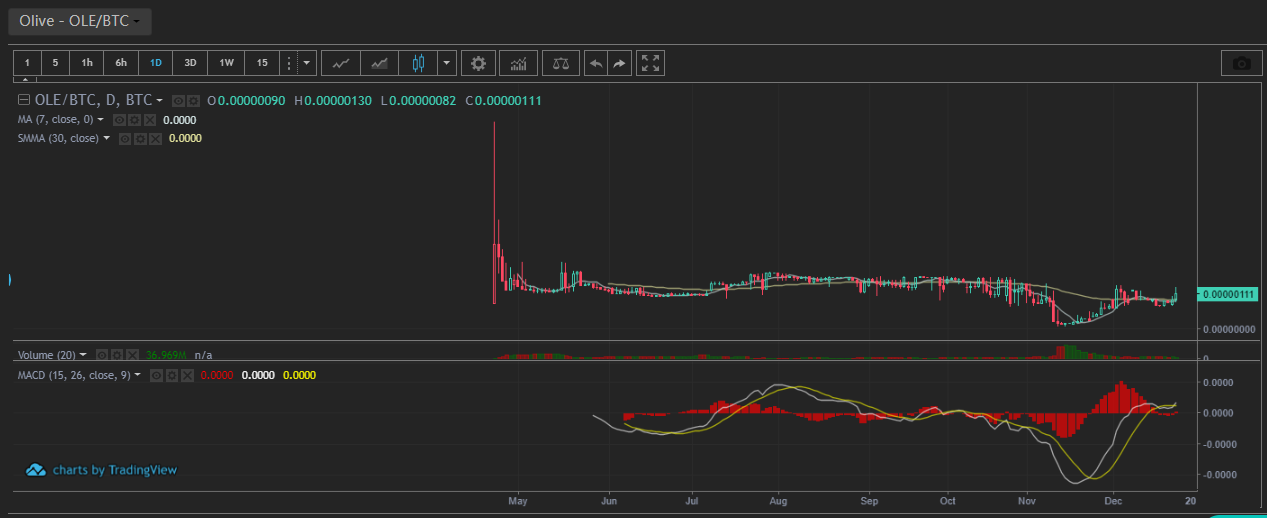Collapse the OLE/BTC legend box
Image resolution: width=1267 pixels, height=518 pixels.
point(24,100)
